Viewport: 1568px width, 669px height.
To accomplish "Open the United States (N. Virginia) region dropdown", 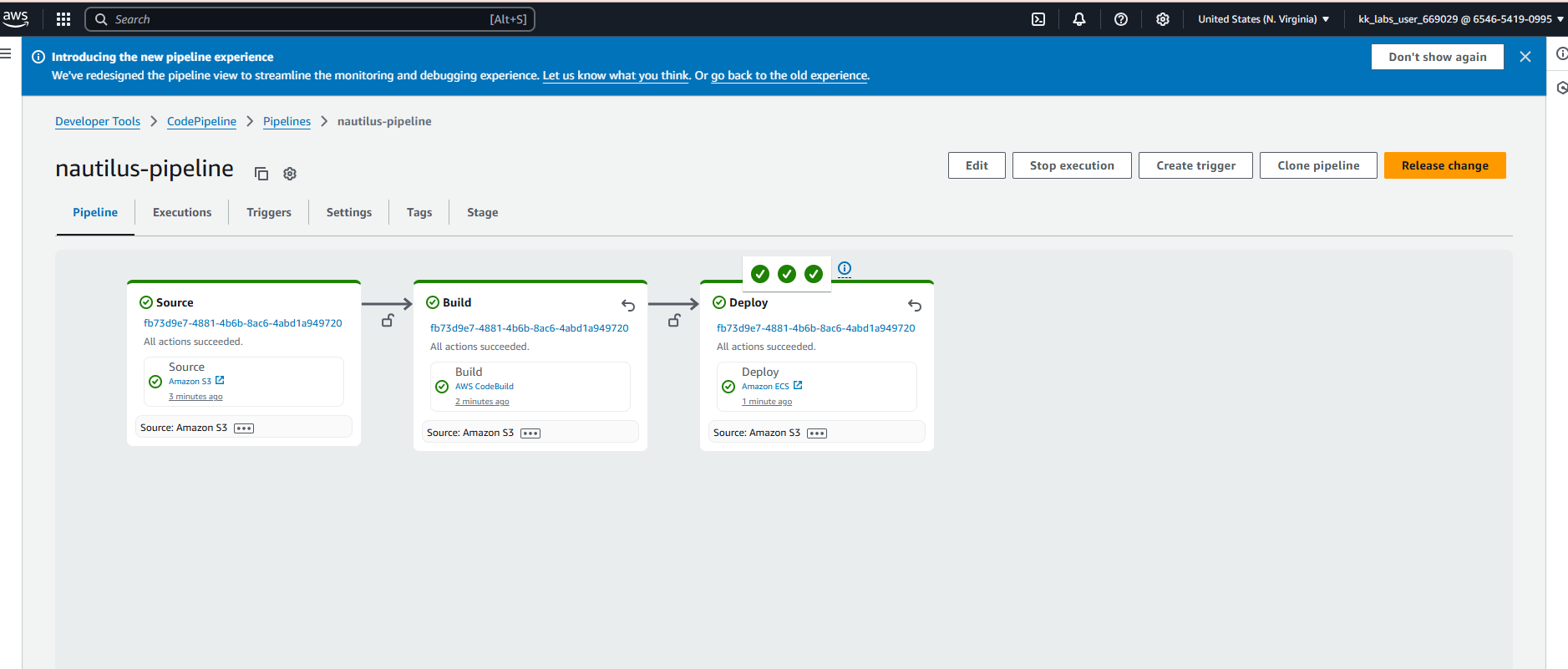I will [1263, 19].
